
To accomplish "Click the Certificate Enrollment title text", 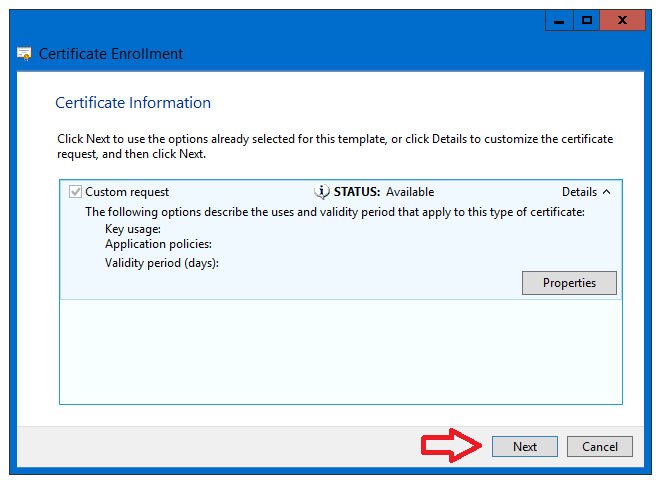I will (111, 54).
